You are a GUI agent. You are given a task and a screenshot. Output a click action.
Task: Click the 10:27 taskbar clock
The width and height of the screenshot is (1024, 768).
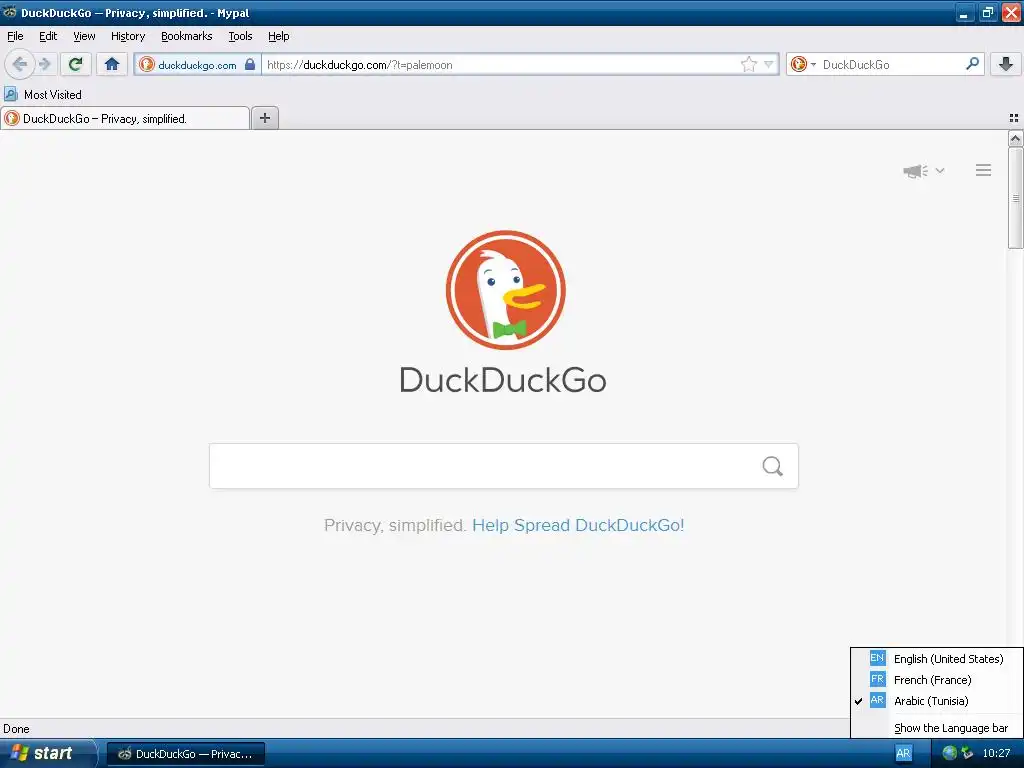[x=996, y=753]
